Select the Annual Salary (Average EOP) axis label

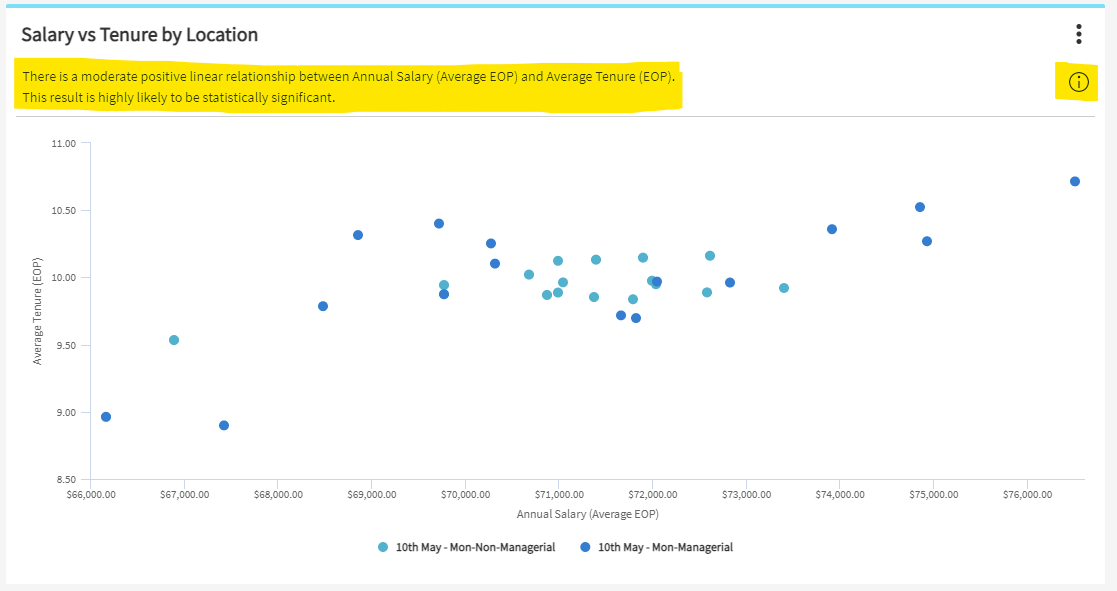click(x=587, y=514)
